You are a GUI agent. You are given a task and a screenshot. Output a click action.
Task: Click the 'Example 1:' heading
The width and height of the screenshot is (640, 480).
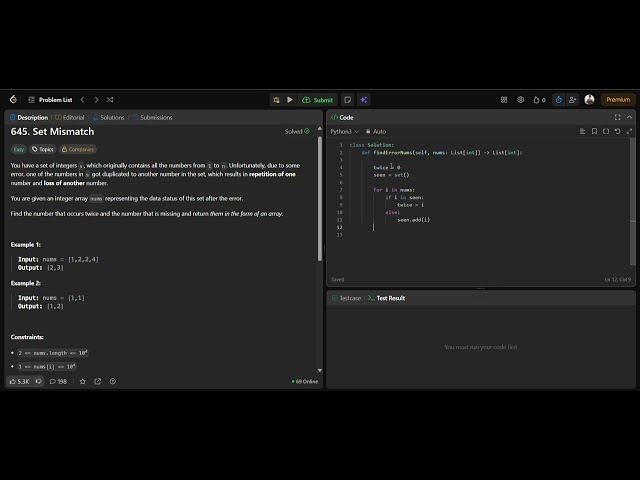26,245
